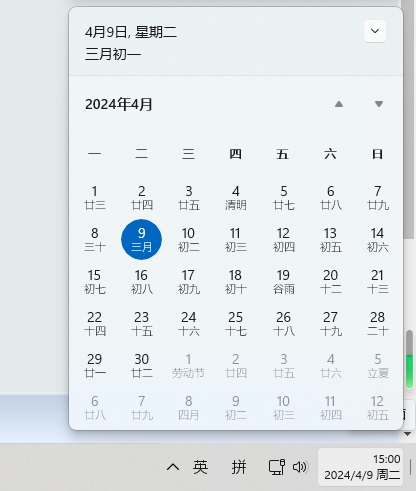Select April 12 初四 (current month)

tap(283, 240)
